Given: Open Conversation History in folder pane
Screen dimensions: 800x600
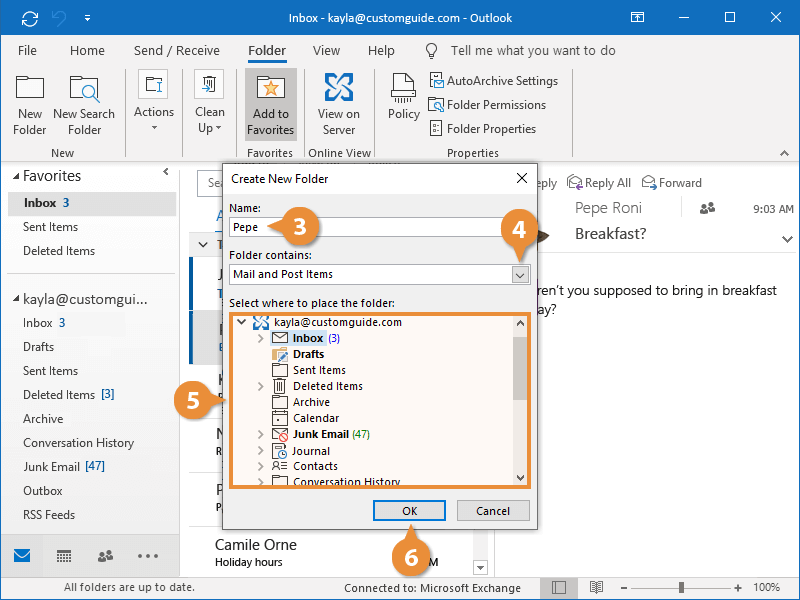Looking at the screenshot, I should [79, 443].
